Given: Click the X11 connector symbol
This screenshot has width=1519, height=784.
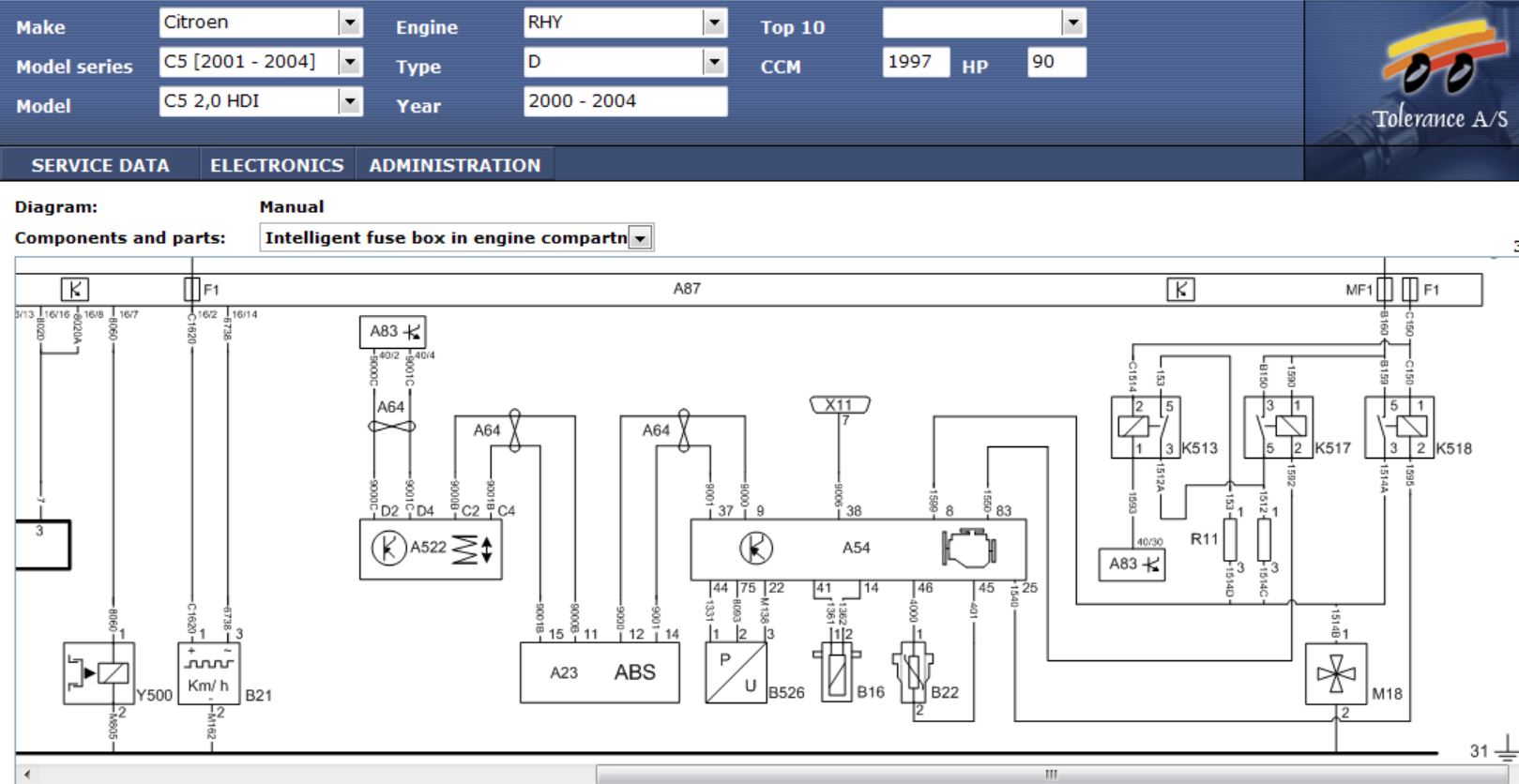Looking at the screenshot, I should pos(840,405).
